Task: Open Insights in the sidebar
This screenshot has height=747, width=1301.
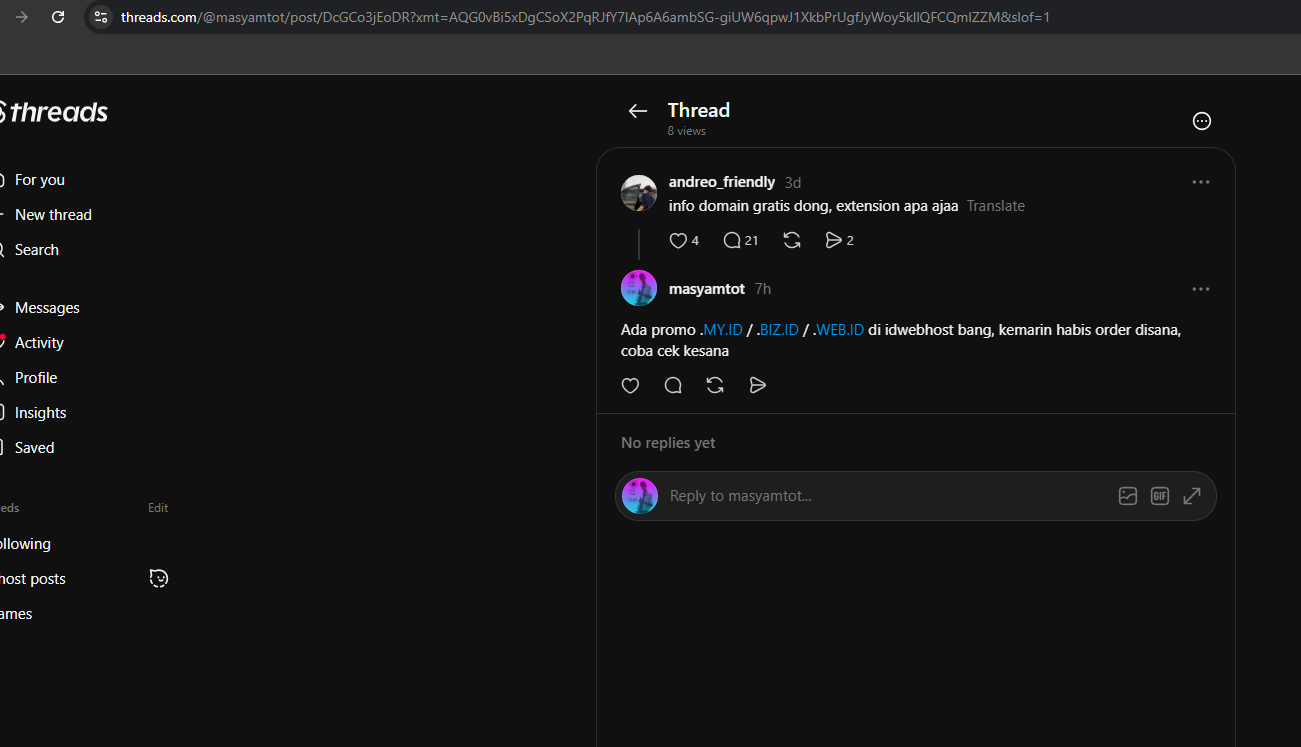Action: click(x=41, y=413)
